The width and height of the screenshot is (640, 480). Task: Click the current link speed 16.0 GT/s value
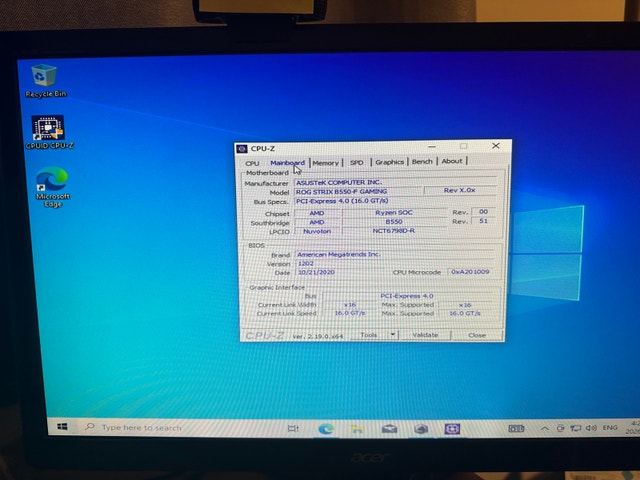point(350,313)
